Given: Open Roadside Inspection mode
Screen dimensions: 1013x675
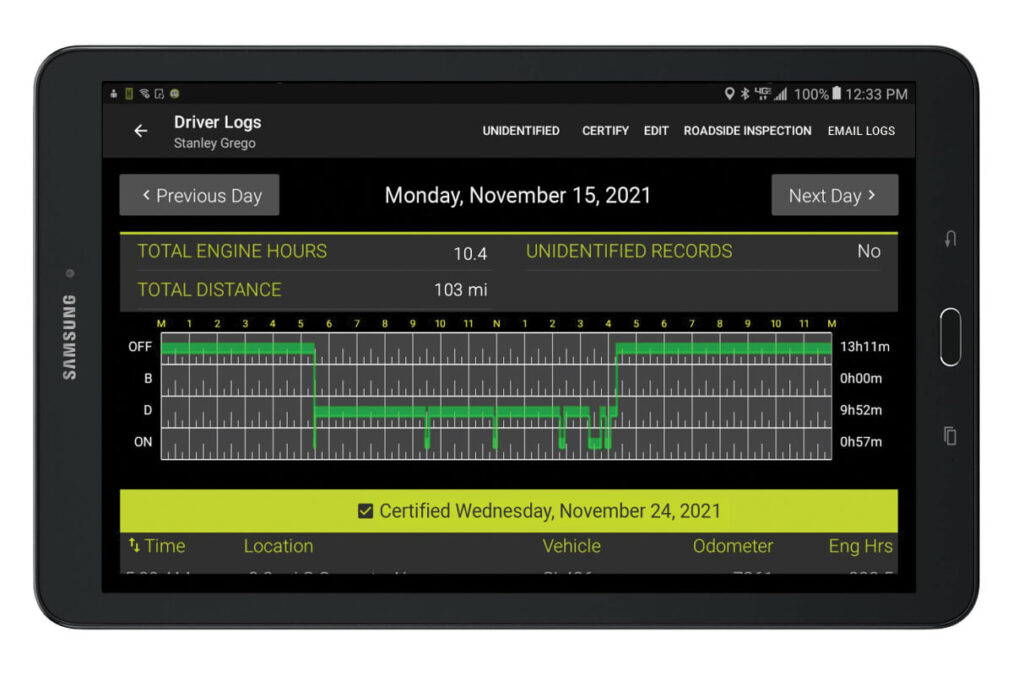Looking at the screenshot, I should [x=747, y=131].
